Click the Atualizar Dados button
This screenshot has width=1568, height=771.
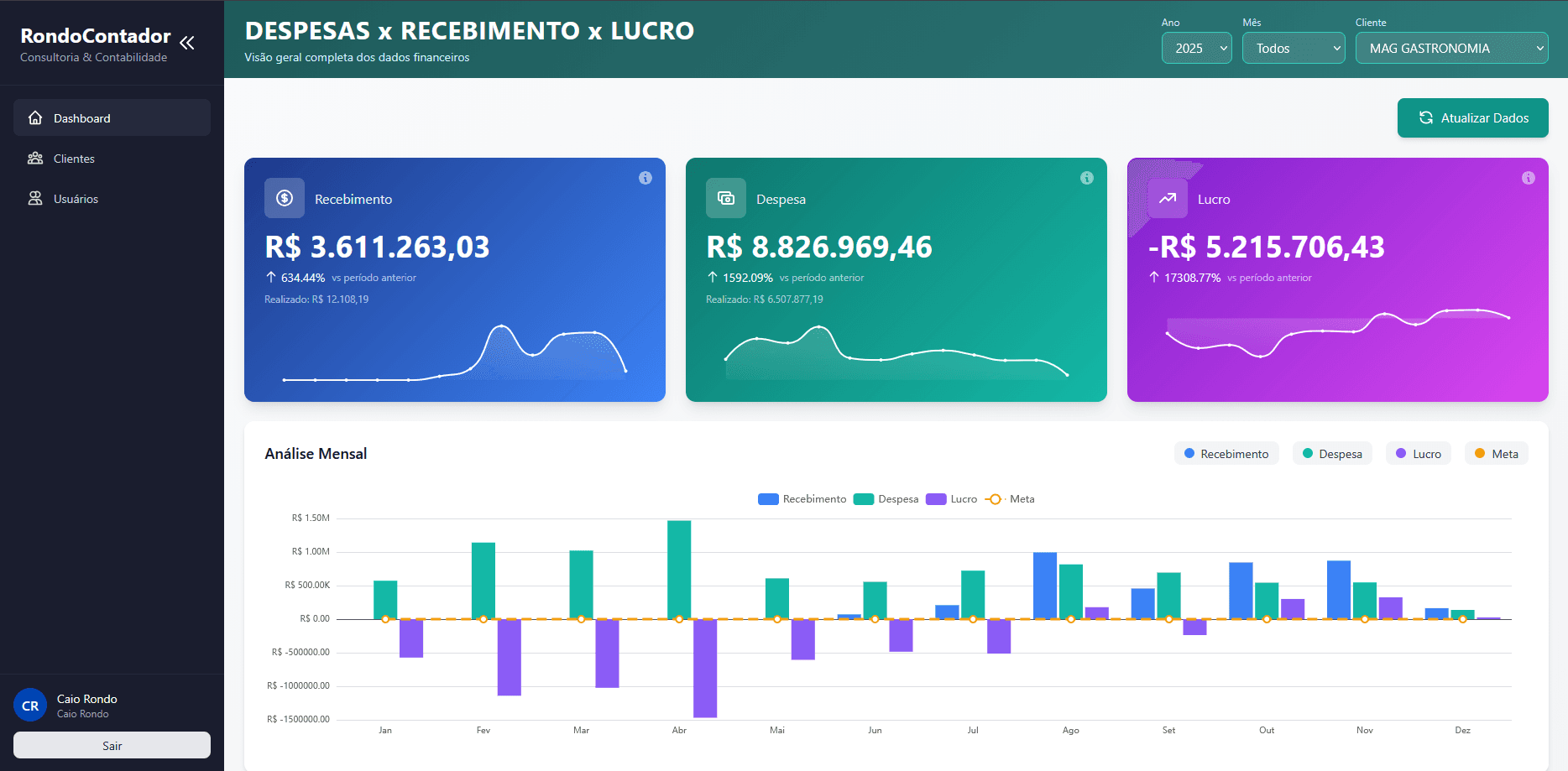(1472, 117)
